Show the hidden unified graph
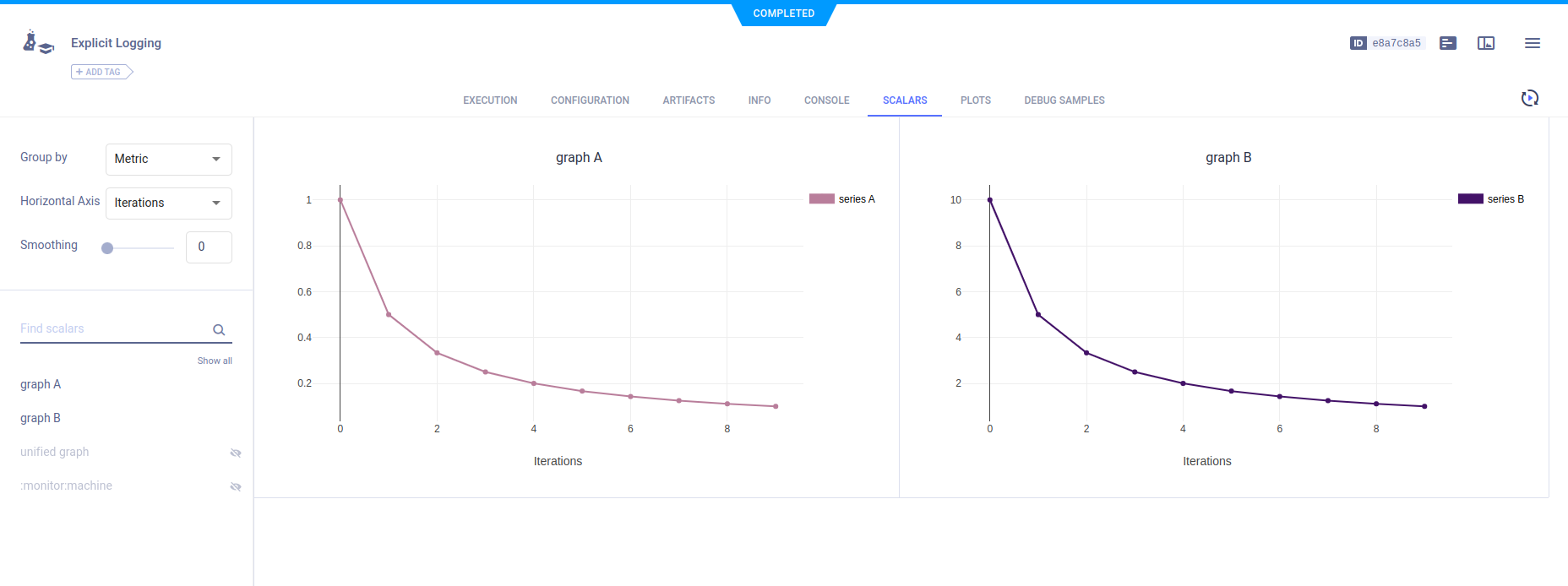The width and height of the screenshot is (1568, 586). [x=236, y=453]
